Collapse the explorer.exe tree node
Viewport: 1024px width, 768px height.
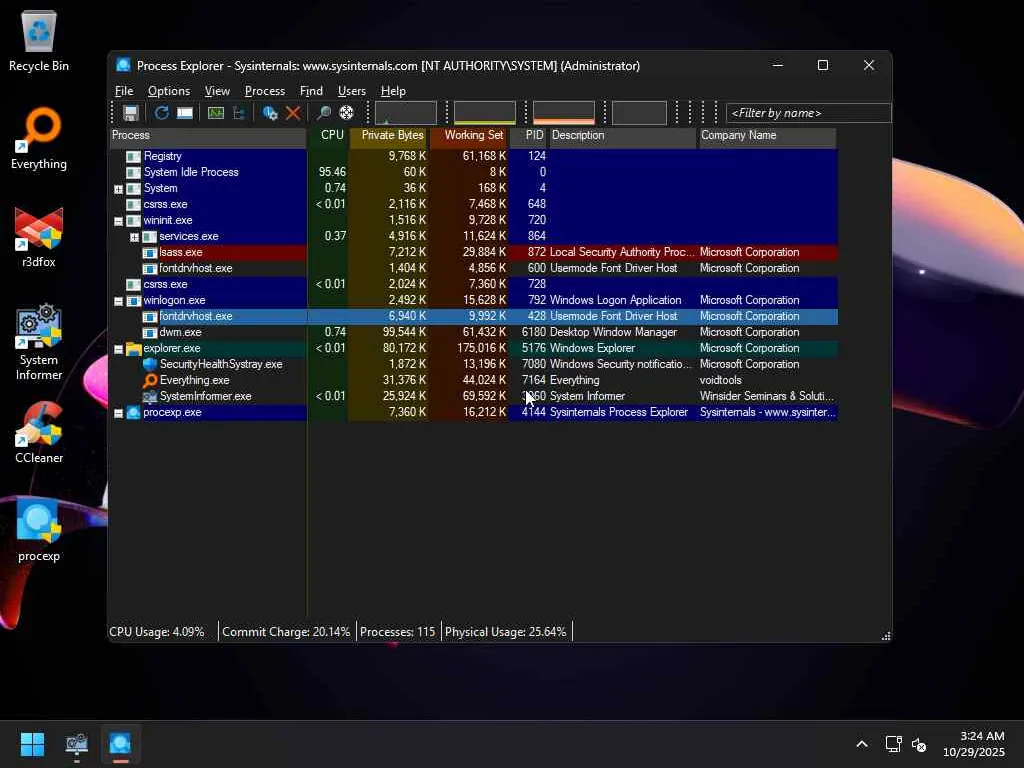[x=118, y=349]
